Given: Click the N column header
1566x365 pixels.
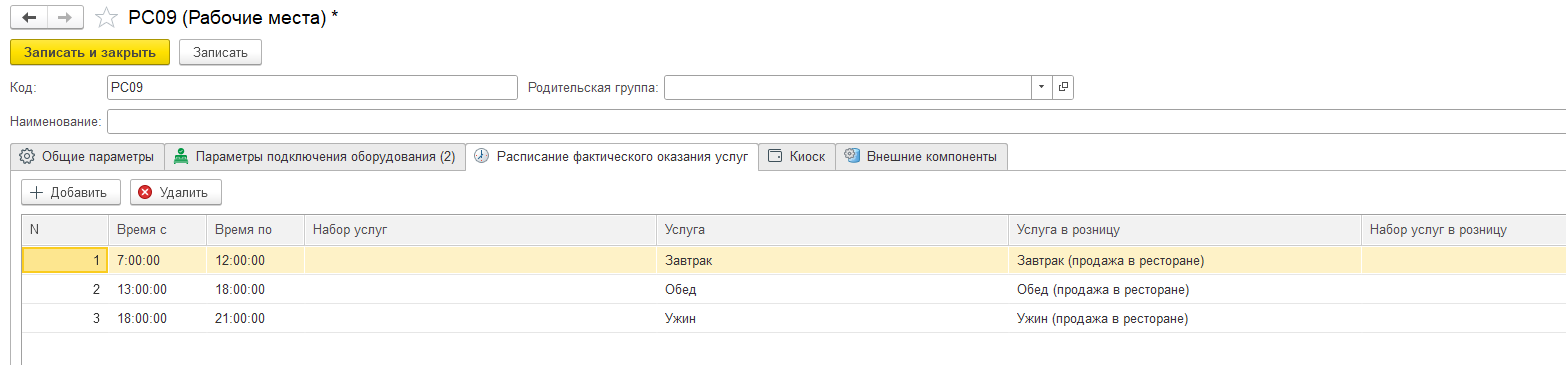Looking at the screenshot, I should pos(65,230).
